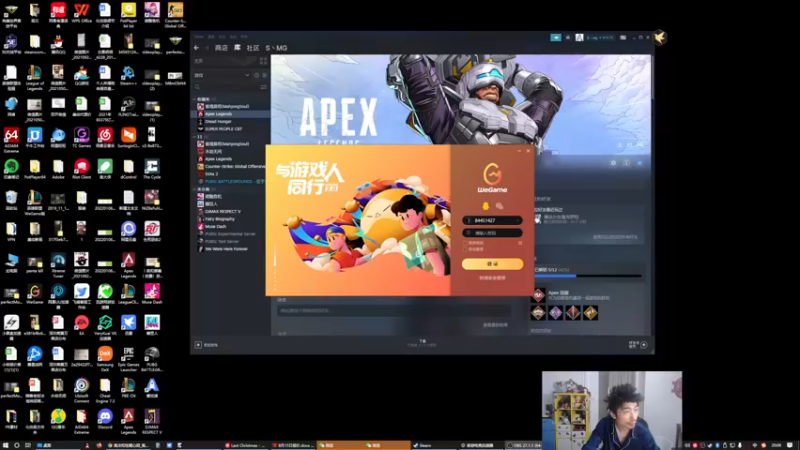Collapse the third collection in Steam library list
Screen dimensions: 800x450
194,189
